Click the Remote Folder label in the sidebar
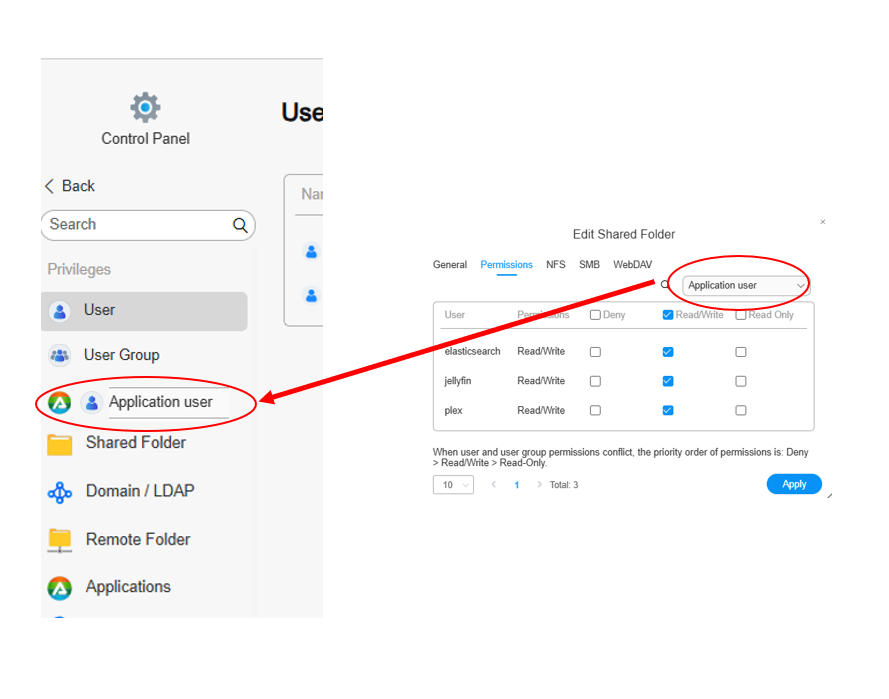The height and width of the screenshot is (699, 889). [138, 539]
